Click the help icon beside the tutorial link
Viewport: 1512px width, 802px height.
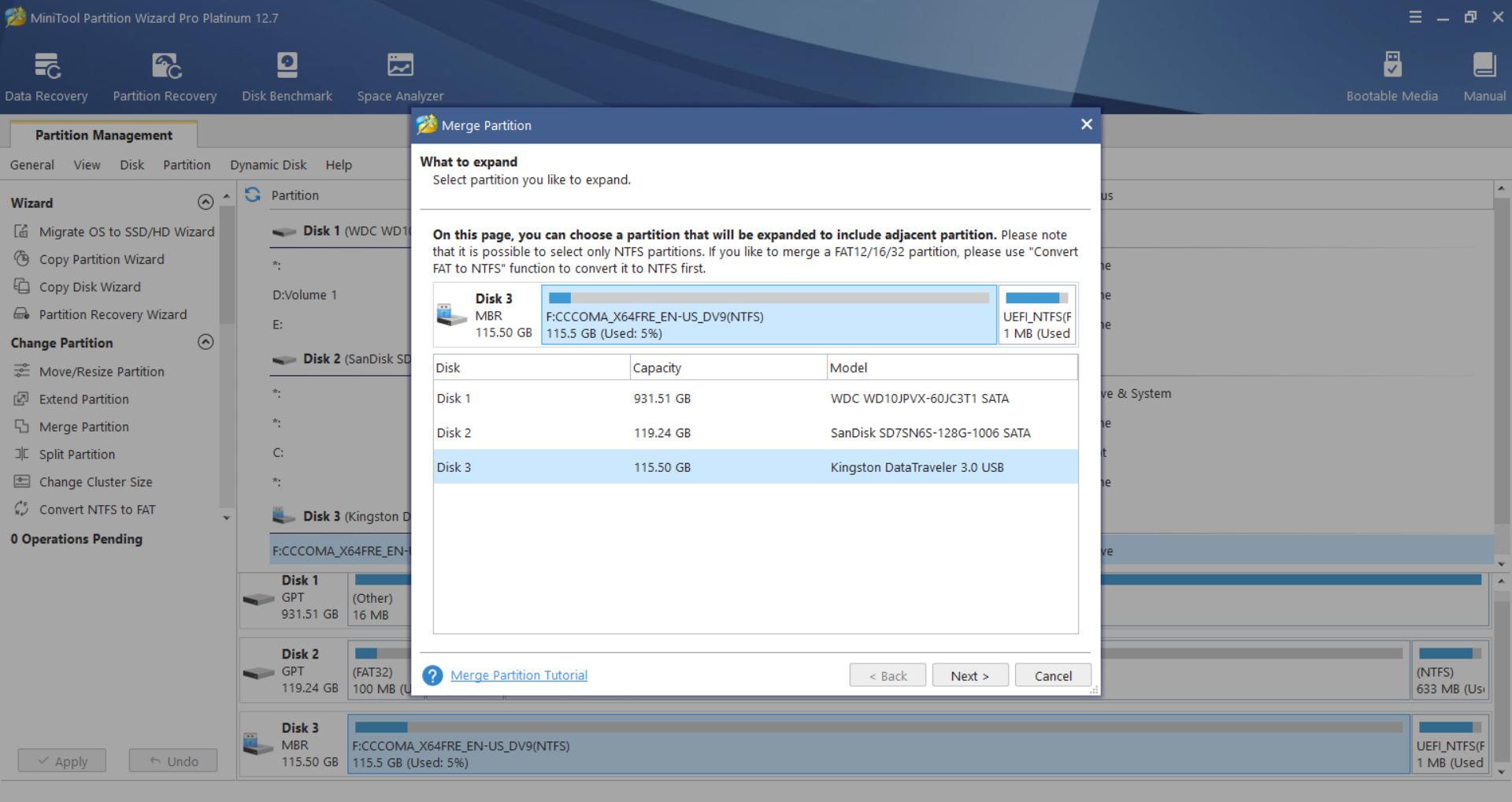432,676
